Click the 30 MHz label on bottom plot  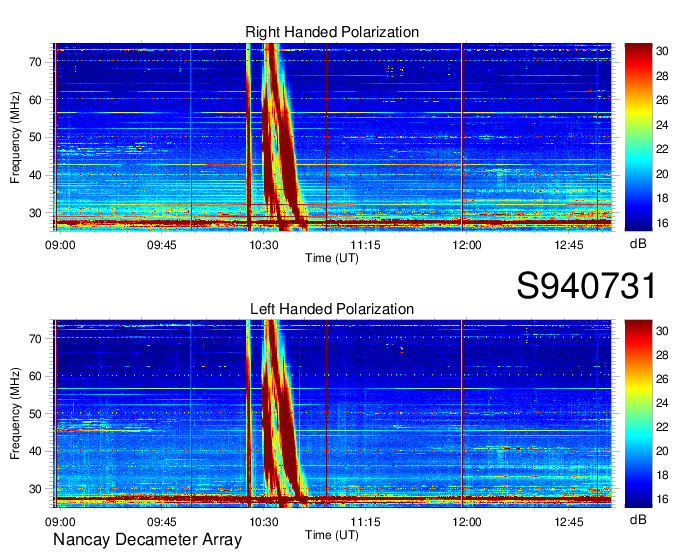(x=36, y=490)
